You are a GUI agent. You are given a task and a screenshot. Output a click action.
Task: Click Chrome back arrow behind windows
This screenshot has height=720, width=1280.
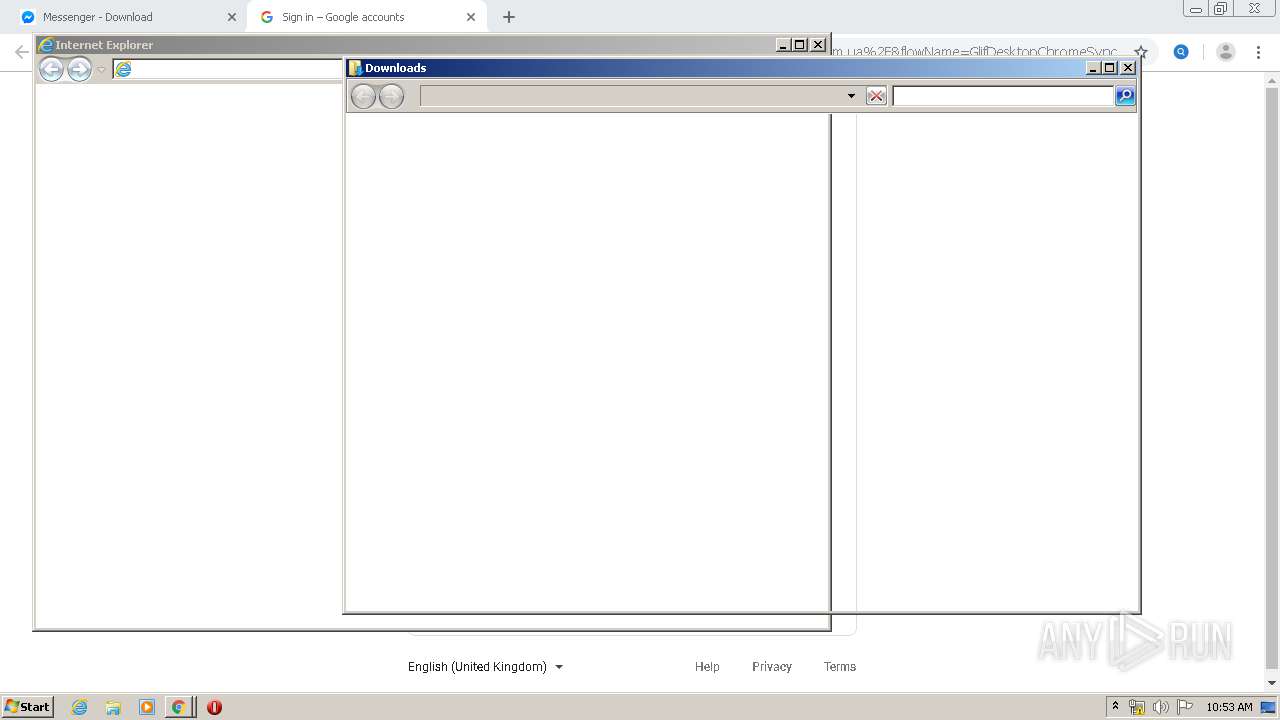tap(21, 52)
